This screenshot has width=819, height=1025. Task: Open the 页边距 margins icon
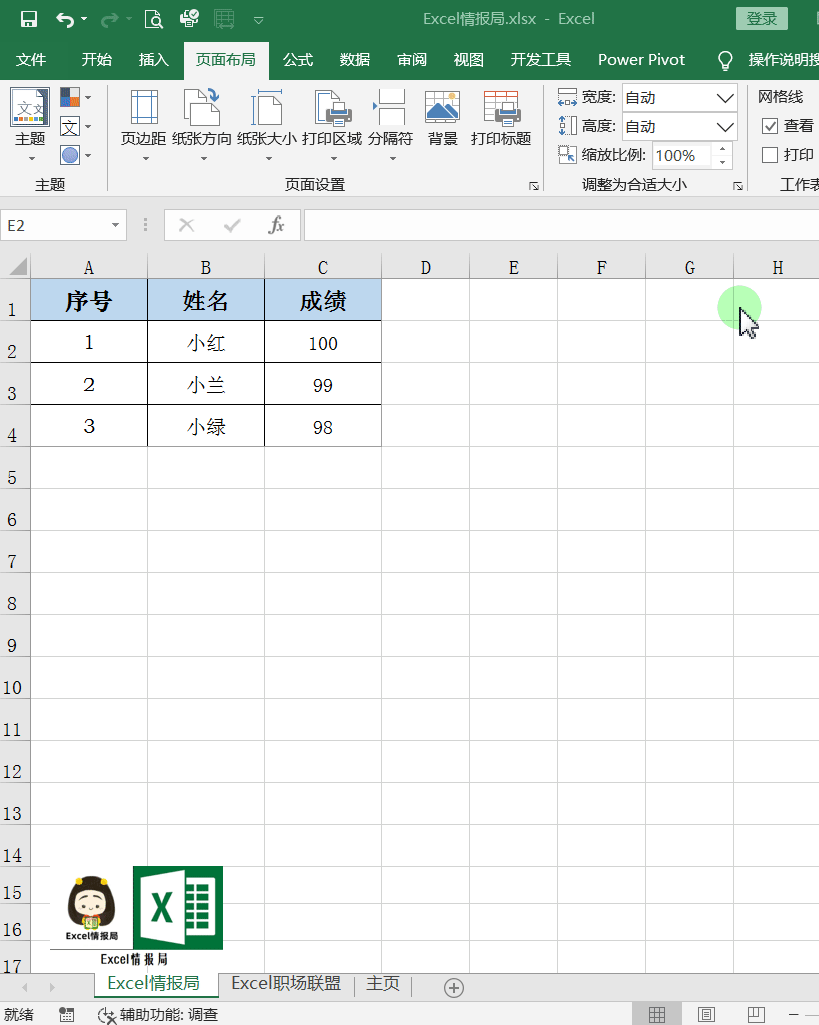click(x=143, y=108)
